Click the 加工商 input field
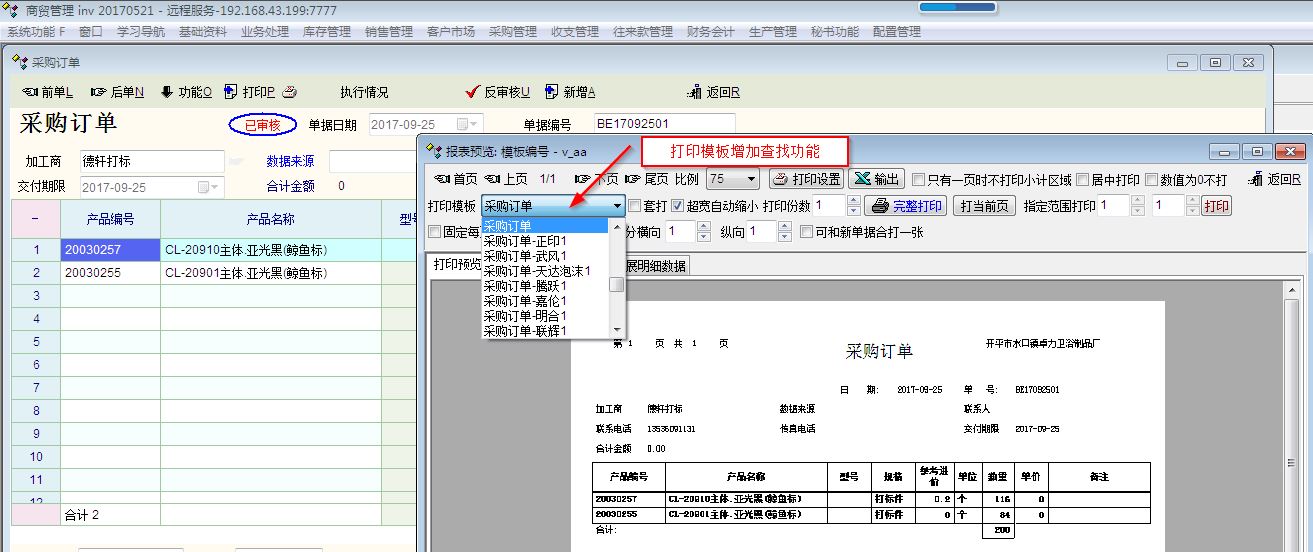Image resolution: width=1313 pixels, height=552 pixels. [x=150, y=161]
